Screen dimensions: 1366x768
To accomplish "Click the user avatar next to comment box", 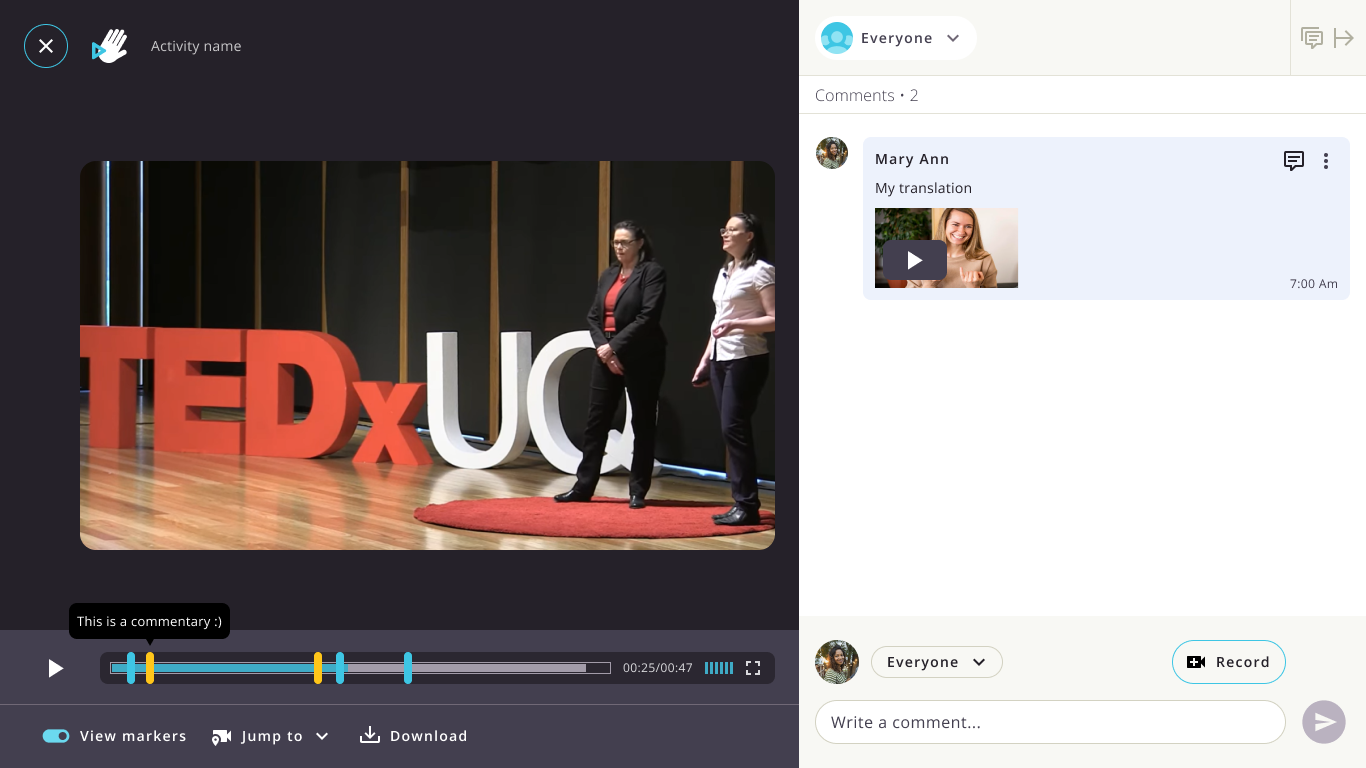I will (x=837, y=662).
